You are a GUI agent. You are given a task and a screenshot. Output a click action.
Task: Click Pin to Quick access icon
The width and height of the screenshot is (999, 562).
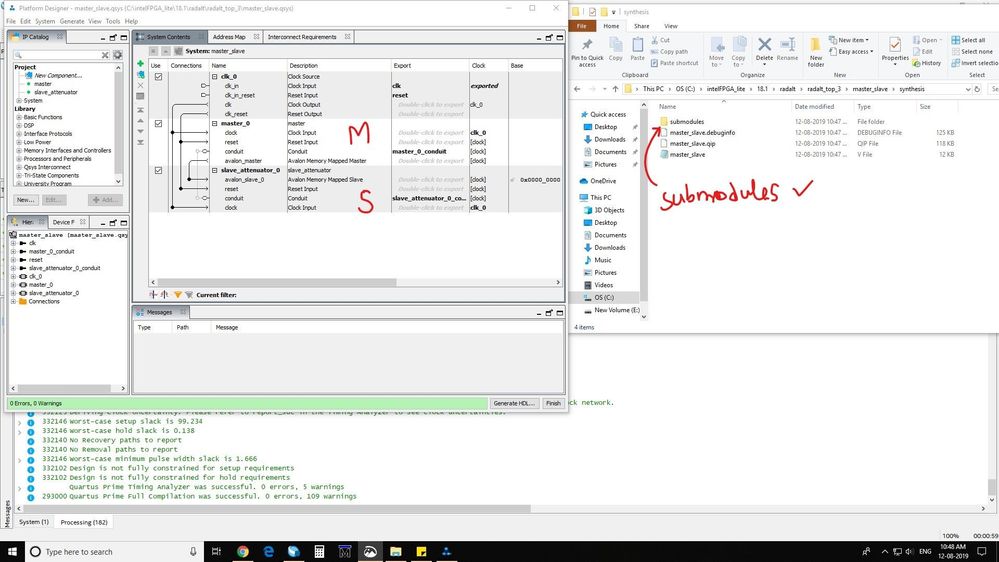(x=587, y=48)
